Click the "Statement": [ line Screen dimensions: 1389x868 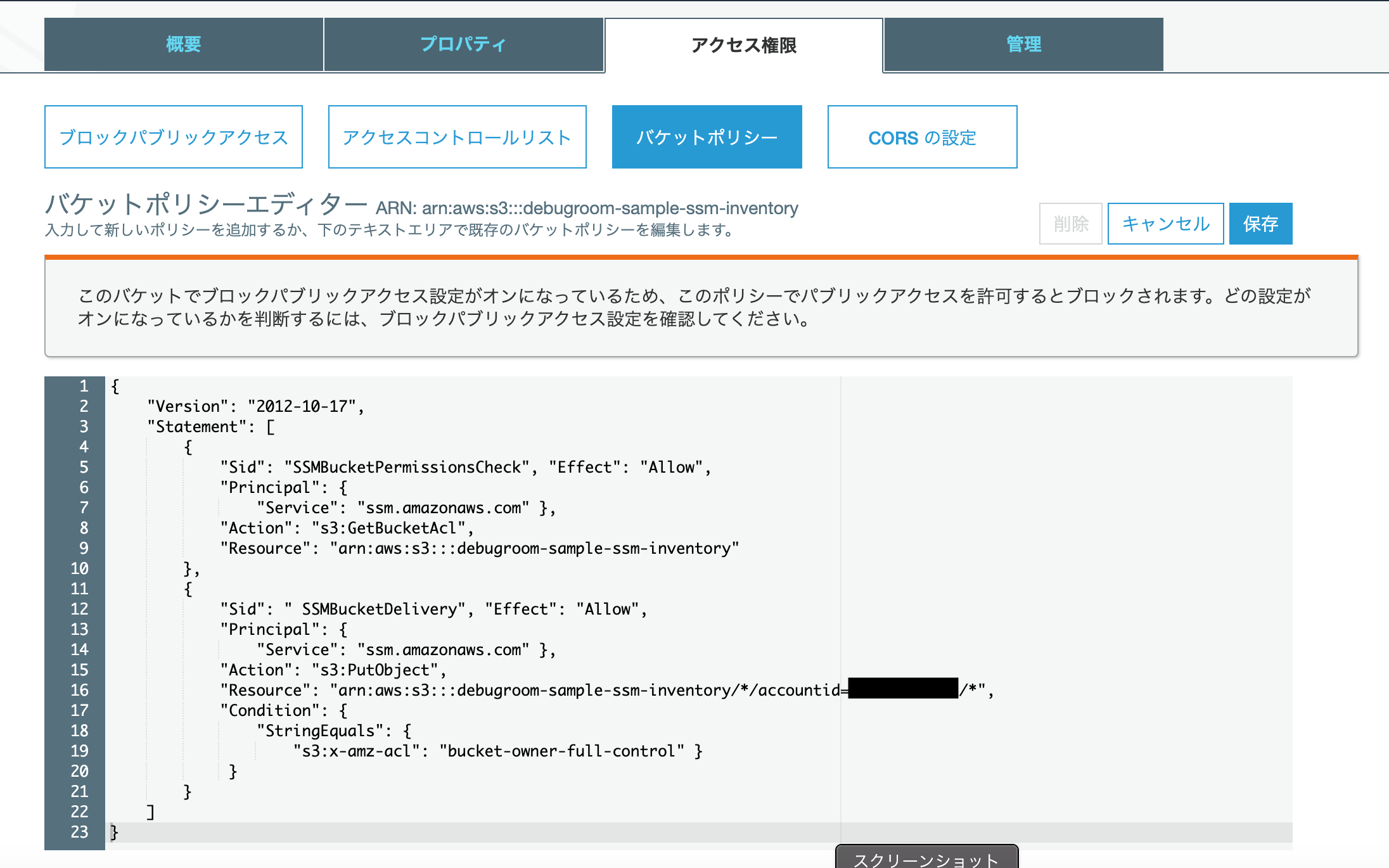pos(211,426)
